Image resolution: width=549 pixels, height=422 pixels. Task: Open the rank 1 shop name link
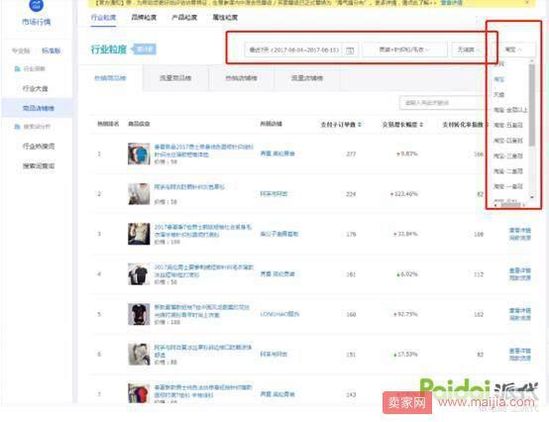[x=278, y=153]
